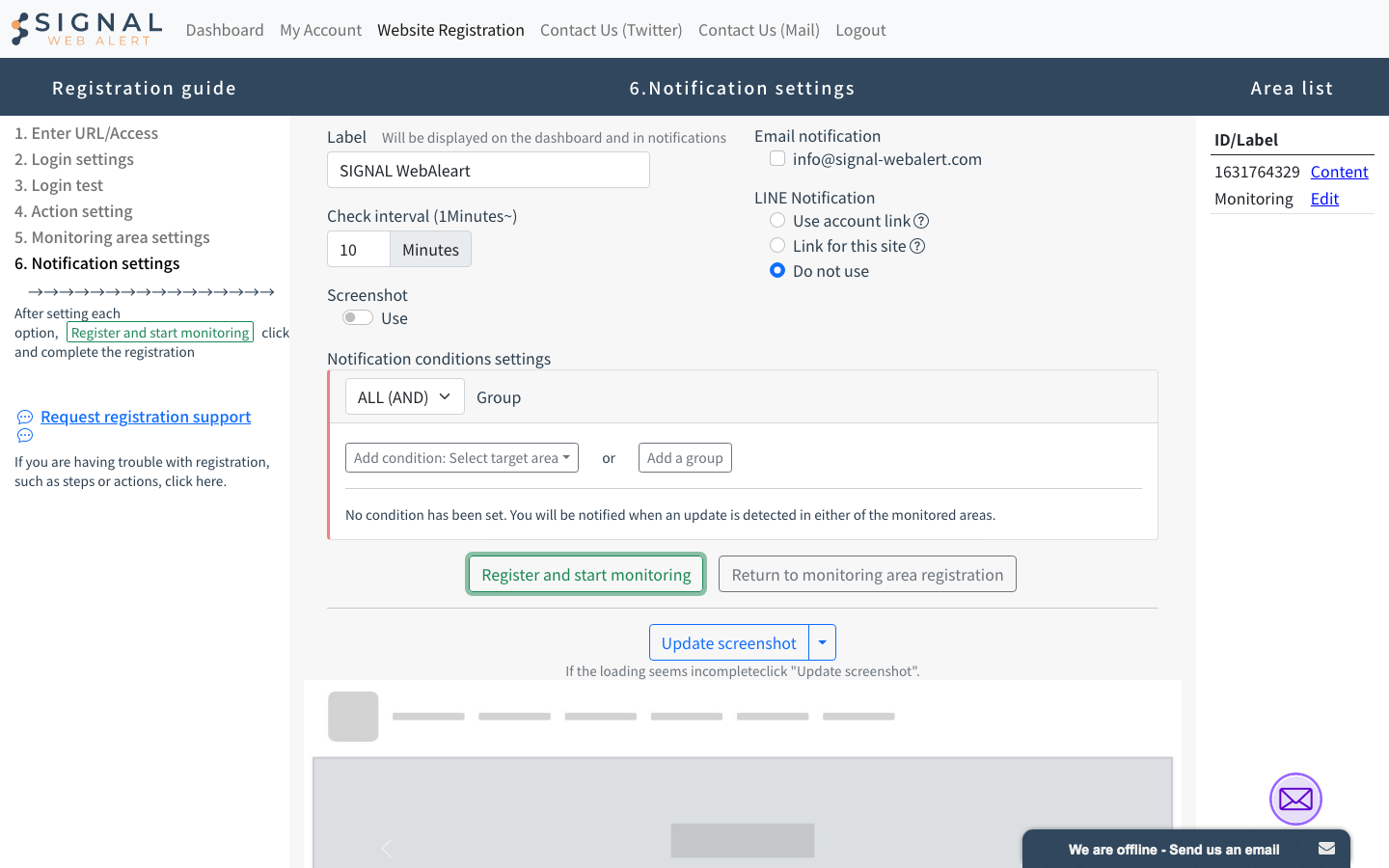This screenshot has width=1389, height=868.
Task: Click the ID 1631764329 text
Action: [x=1257, y=172]
